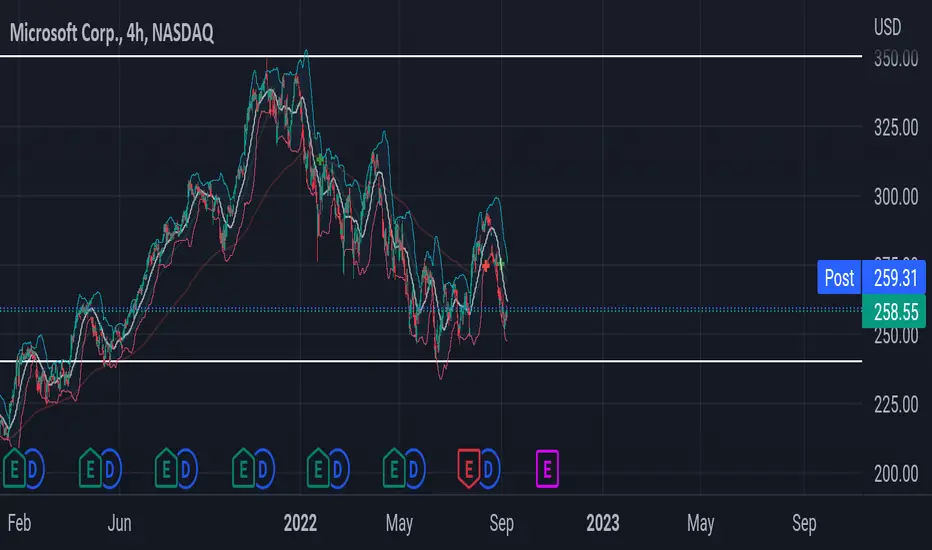
Task: Click the purple upcoming earnings E icon
Action: click(547, 469)
